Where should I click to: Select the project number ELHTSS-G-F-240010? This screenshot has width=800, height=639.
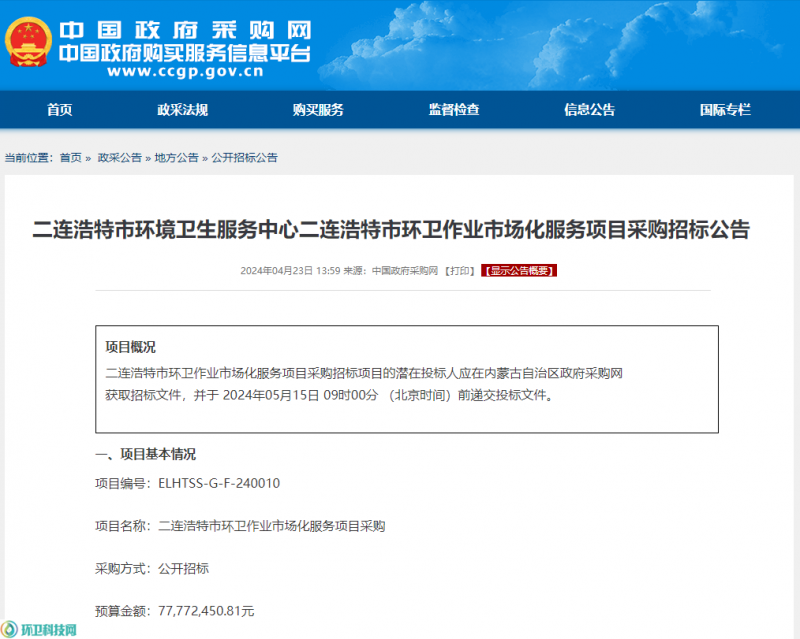click(219, 483)
